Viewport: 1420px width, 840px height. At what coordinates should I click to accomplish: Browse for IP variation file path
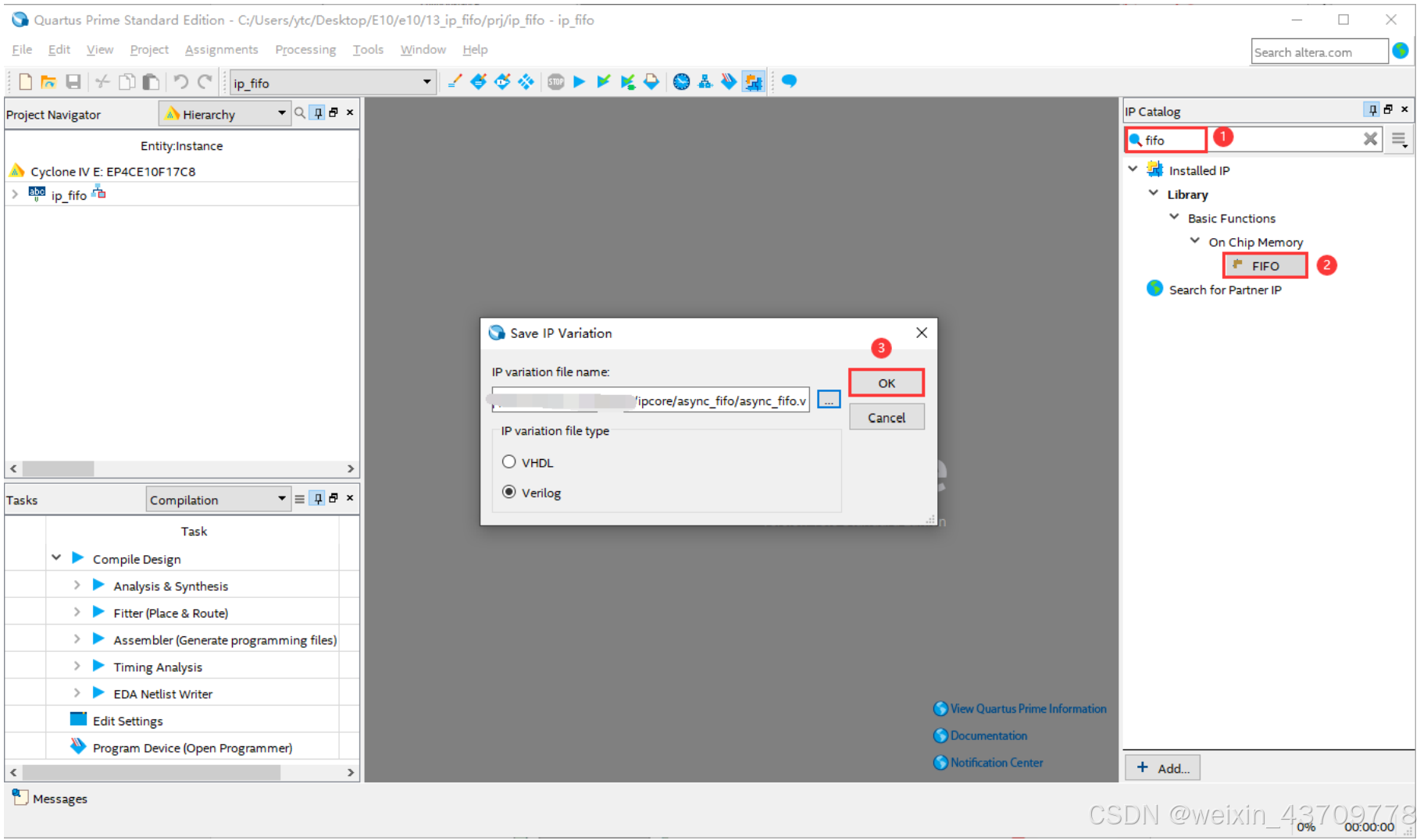(829, 400)
